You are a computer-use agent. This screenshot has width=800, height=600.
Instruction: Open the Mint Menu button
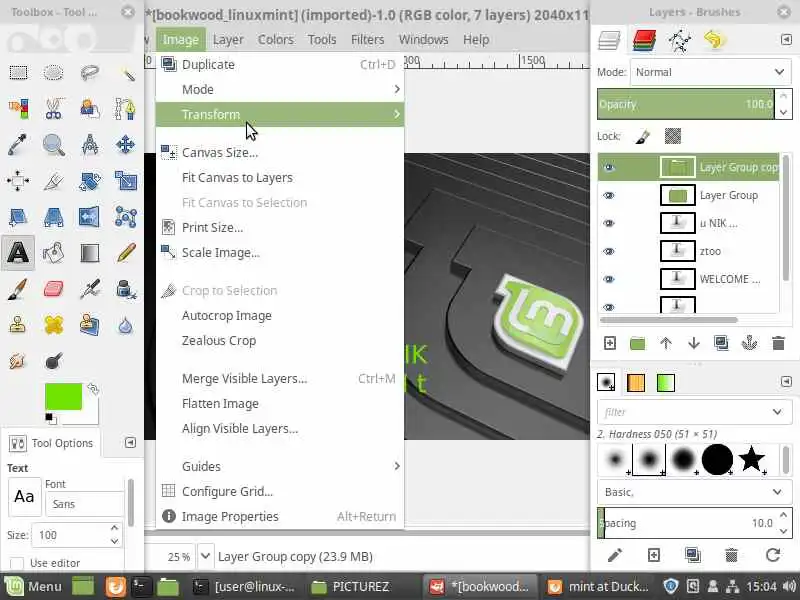33,587
